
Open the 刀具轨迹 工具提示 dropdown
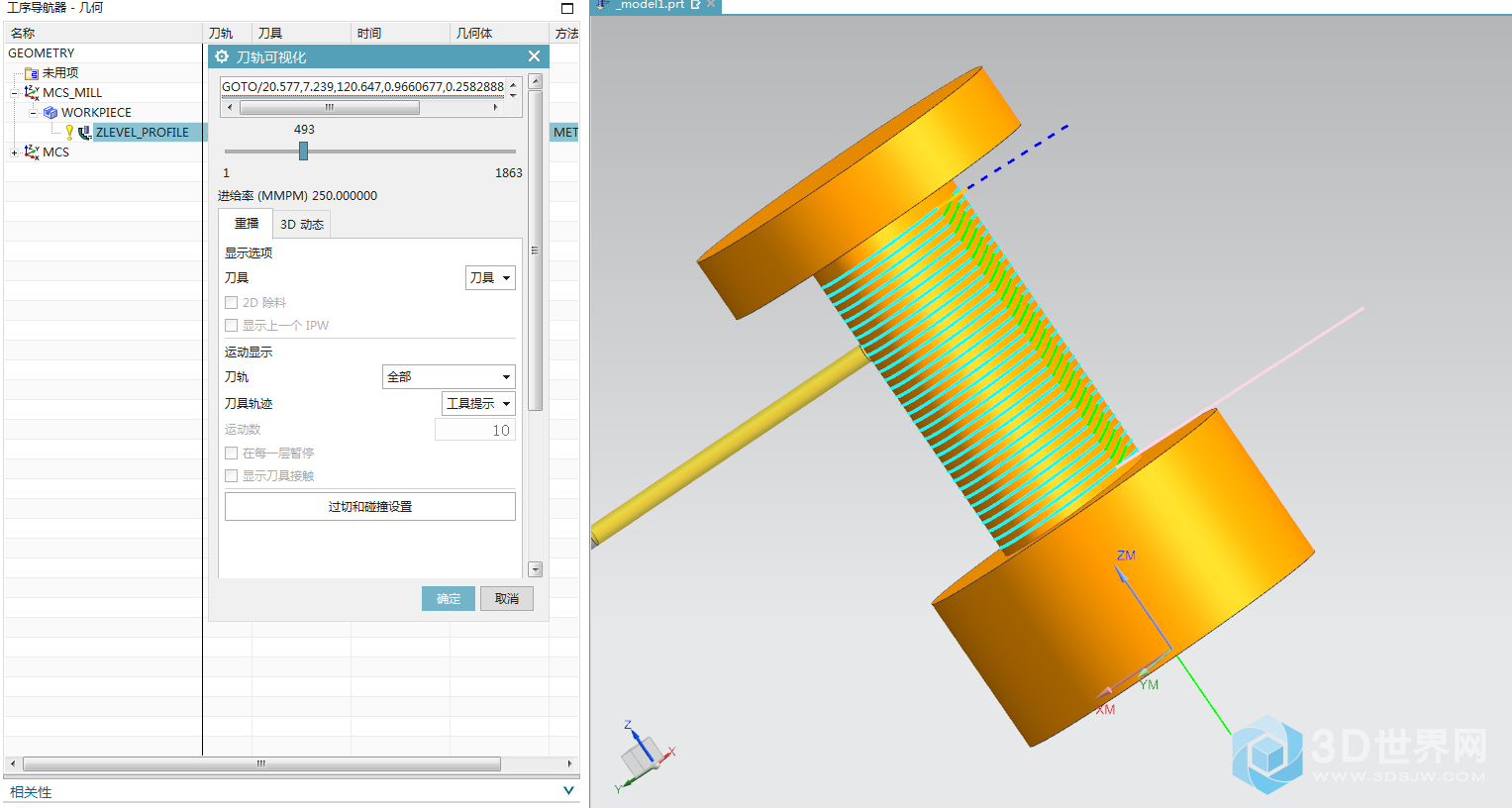(x=478, y=404)
